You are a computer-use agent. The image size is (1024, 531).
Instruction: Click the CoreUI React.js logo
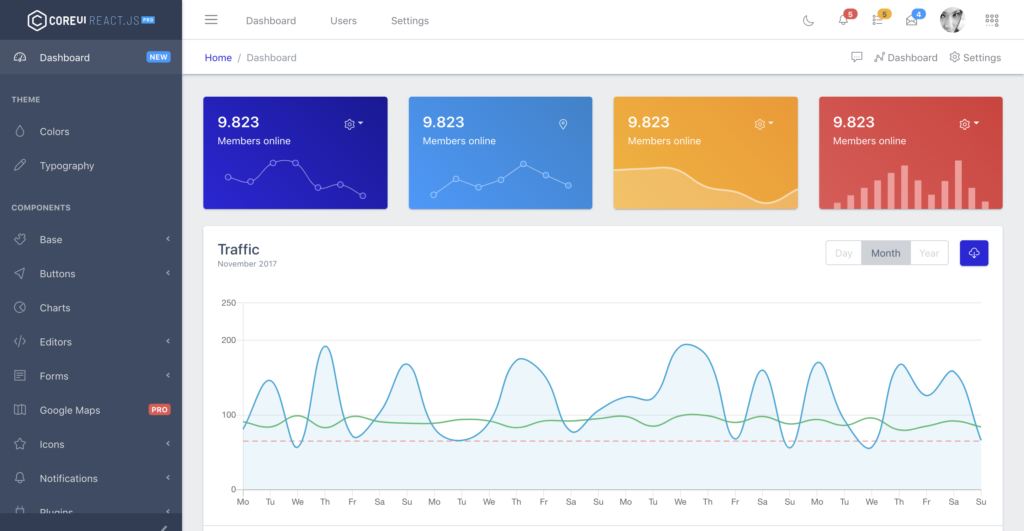pyautogui.click(x=91, y=20)
